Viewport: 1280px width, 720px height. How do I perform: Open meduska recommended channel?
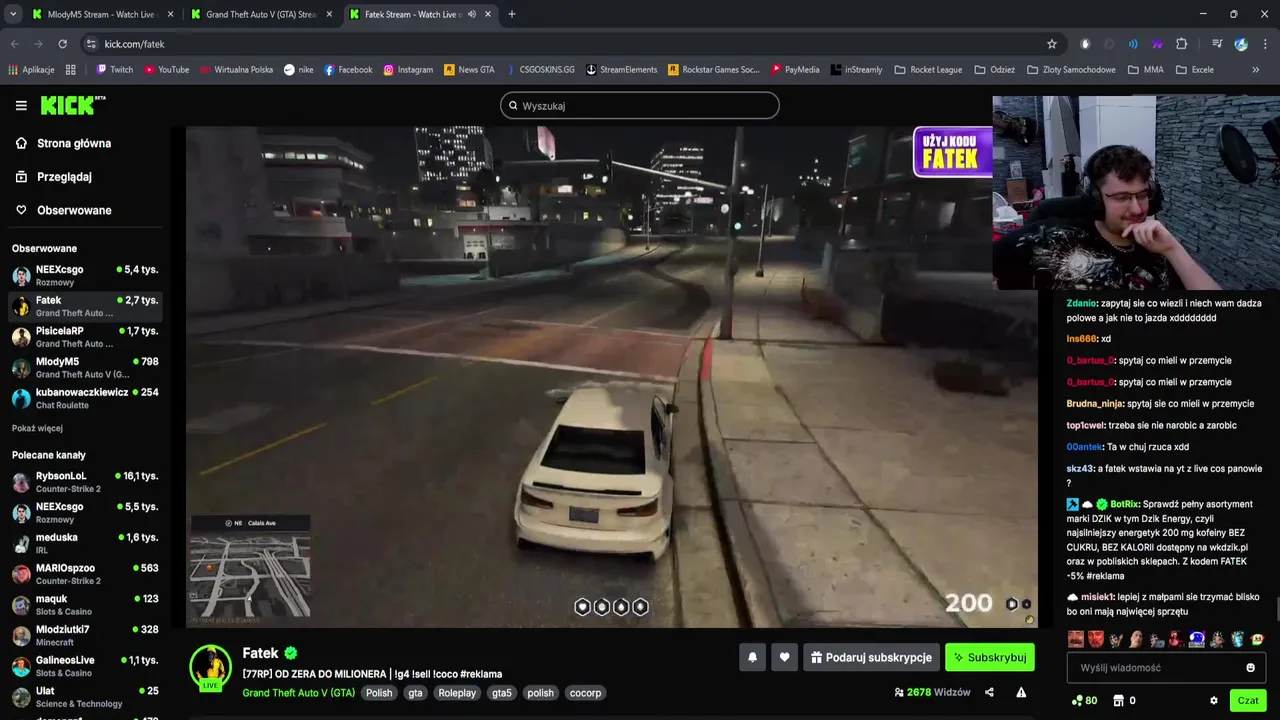click(85, 543)
